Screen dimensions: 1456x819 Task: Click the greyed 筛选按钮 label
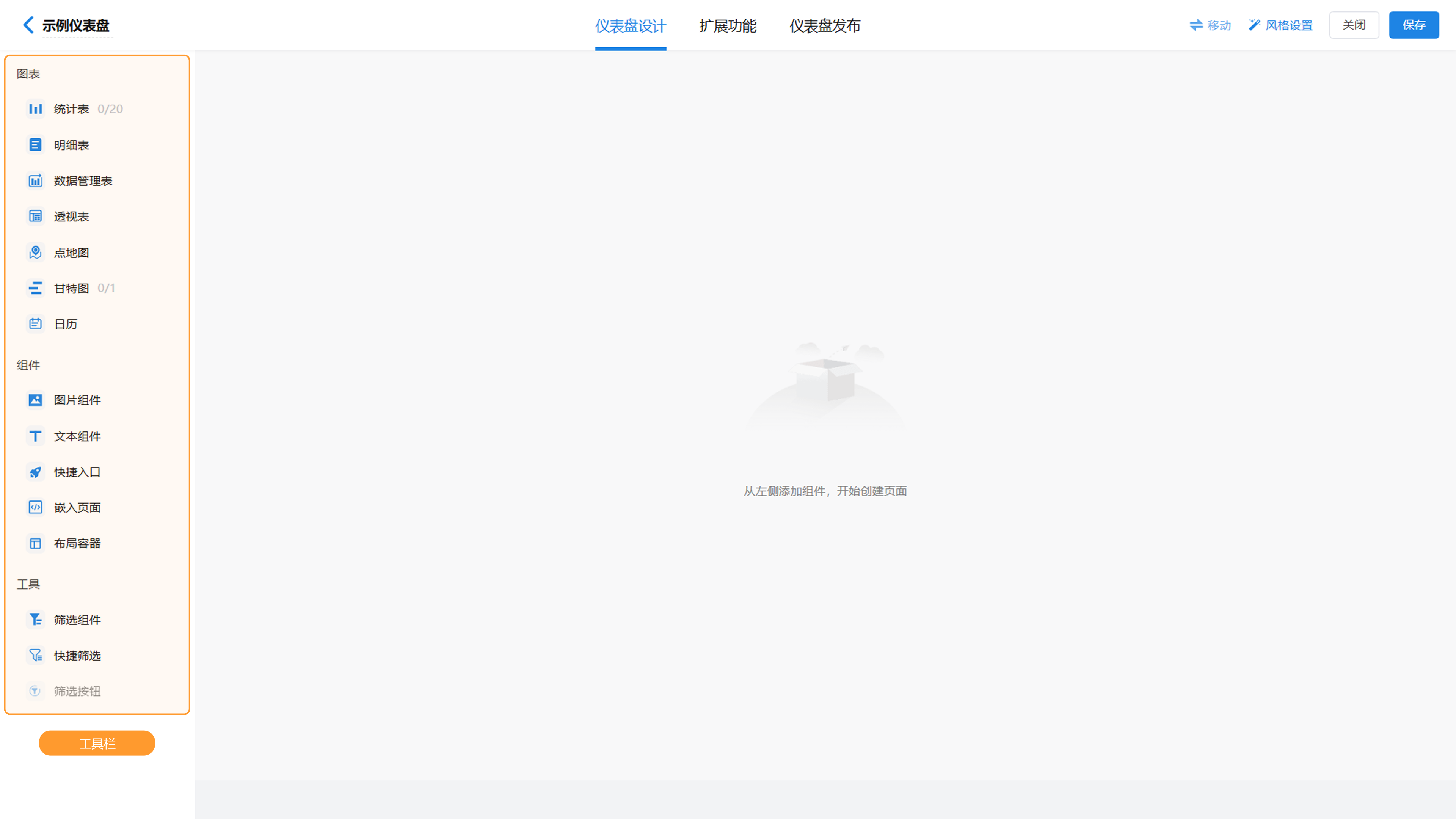pyautogui.click(x=77, y=691)
